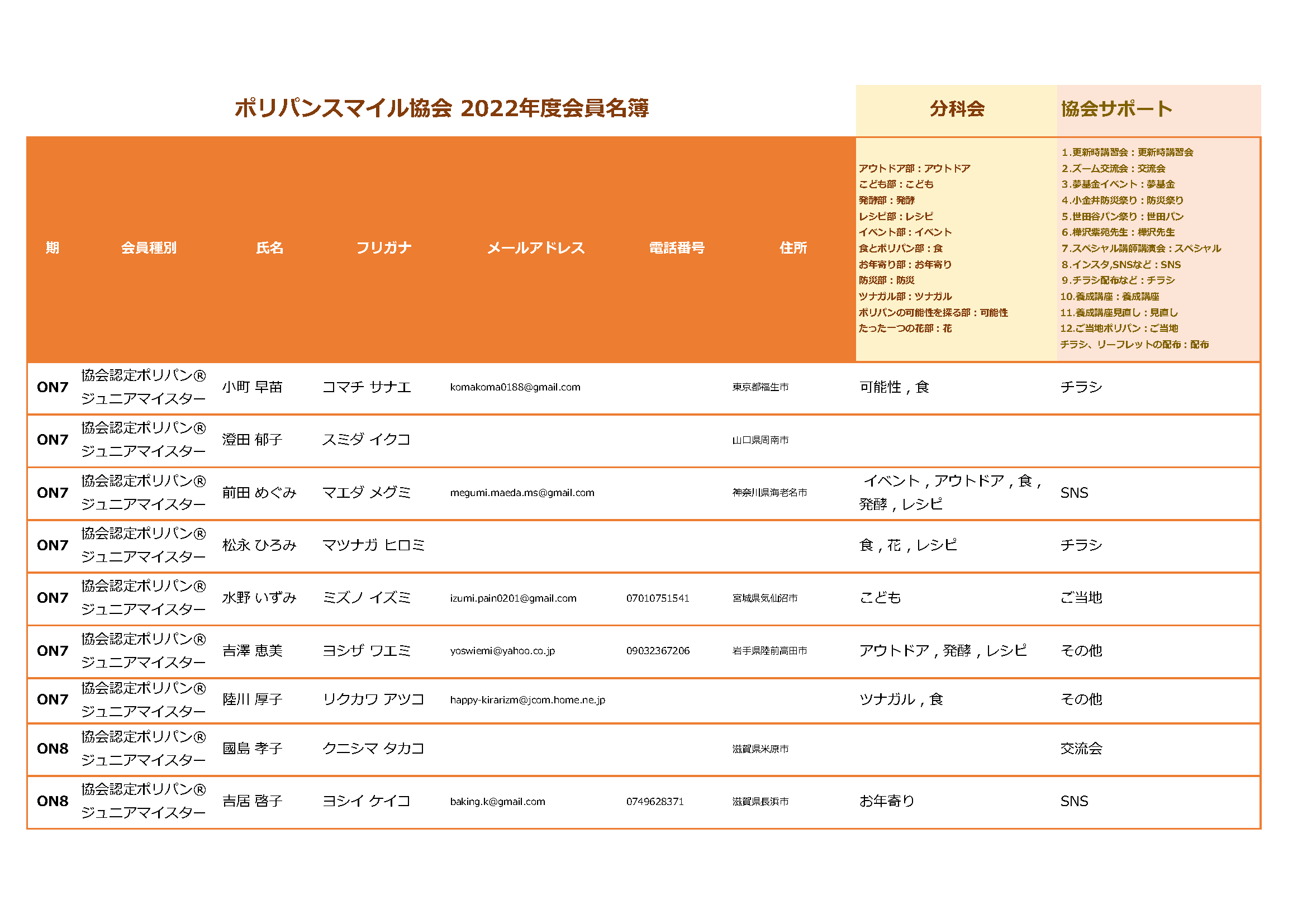The image size is (1307, 924).
Task: Click address 岩手県陸前高田市
Action: click(769, 651)
